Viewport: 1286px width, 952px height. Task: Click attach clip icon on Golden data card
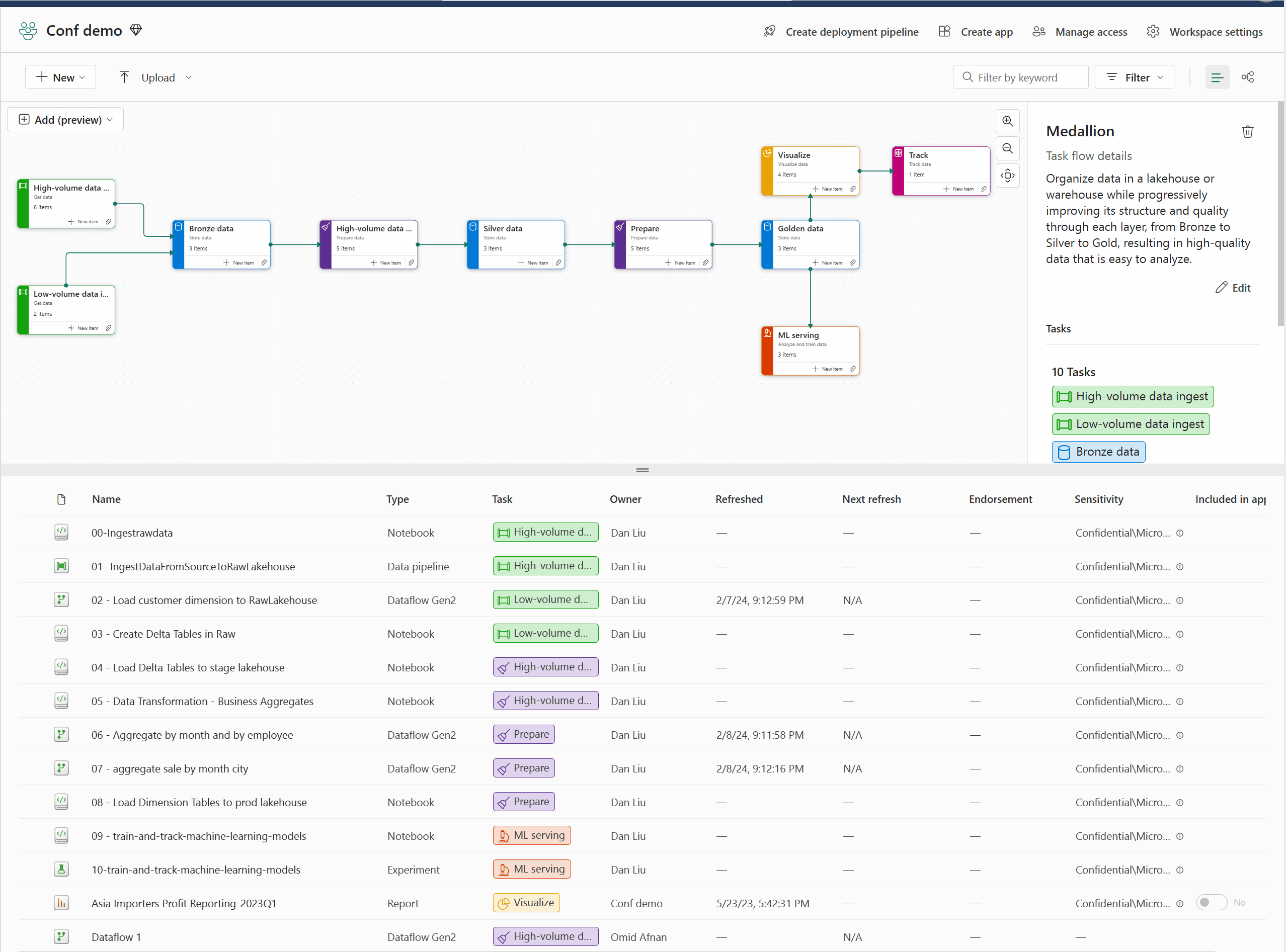pyautogui.click(x=852, y=263)
